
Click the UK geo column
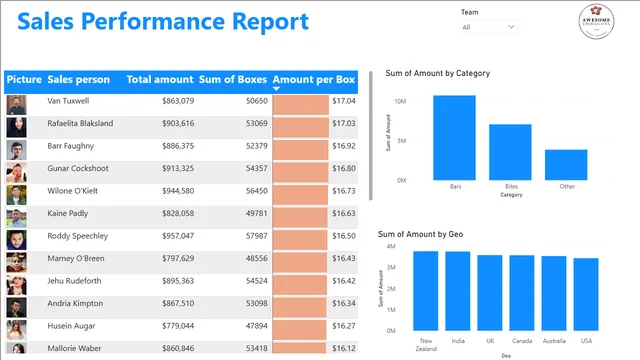[x=490, y=293]
